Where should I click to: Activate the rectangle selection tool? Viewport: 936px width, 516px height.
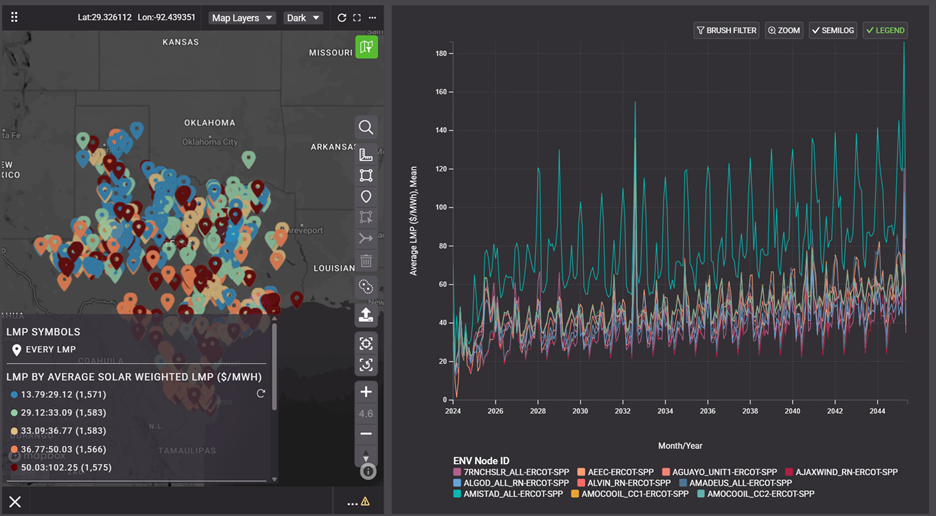366,176
